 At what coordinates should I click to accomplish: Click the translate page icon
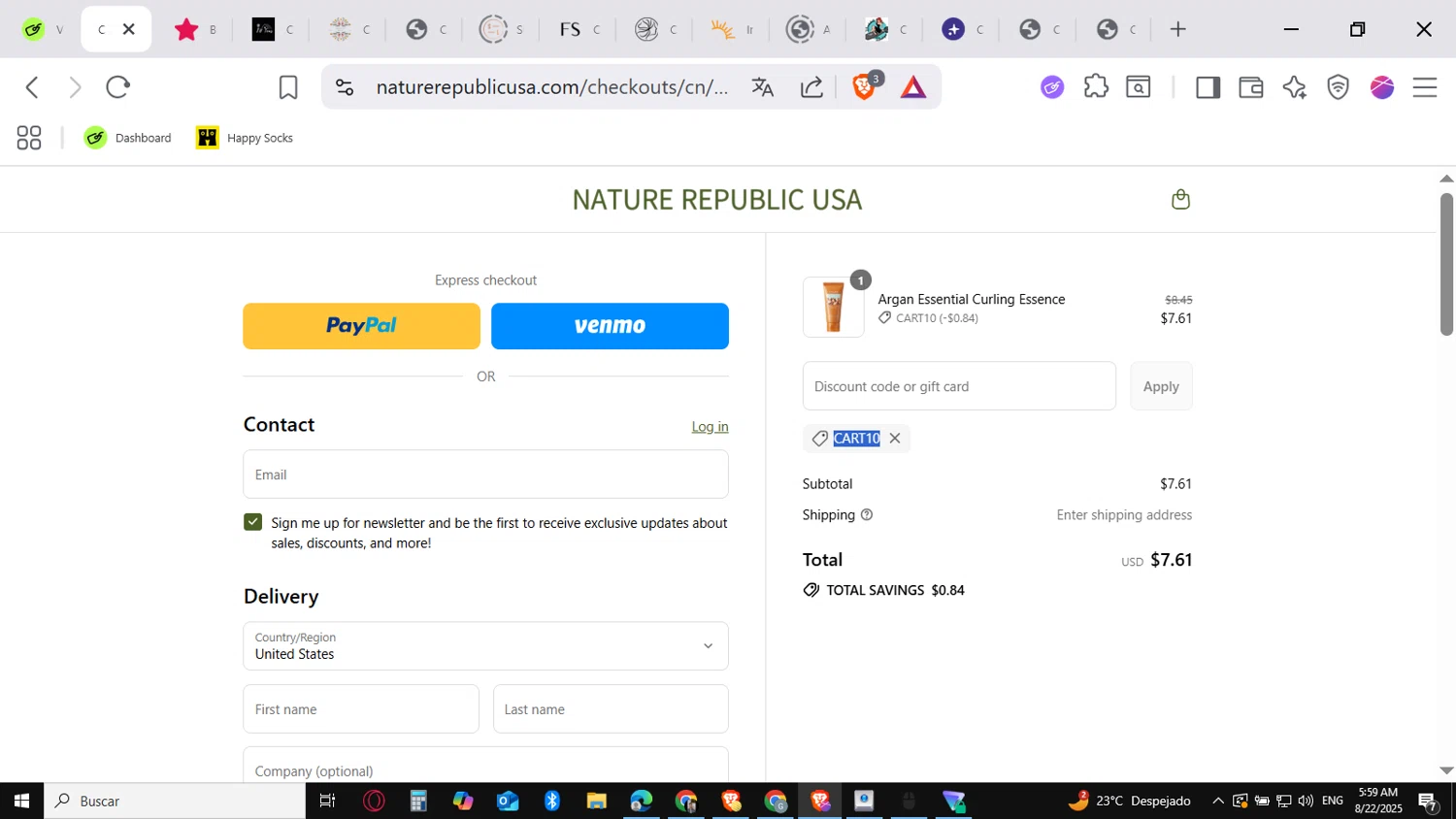[763, 87]
